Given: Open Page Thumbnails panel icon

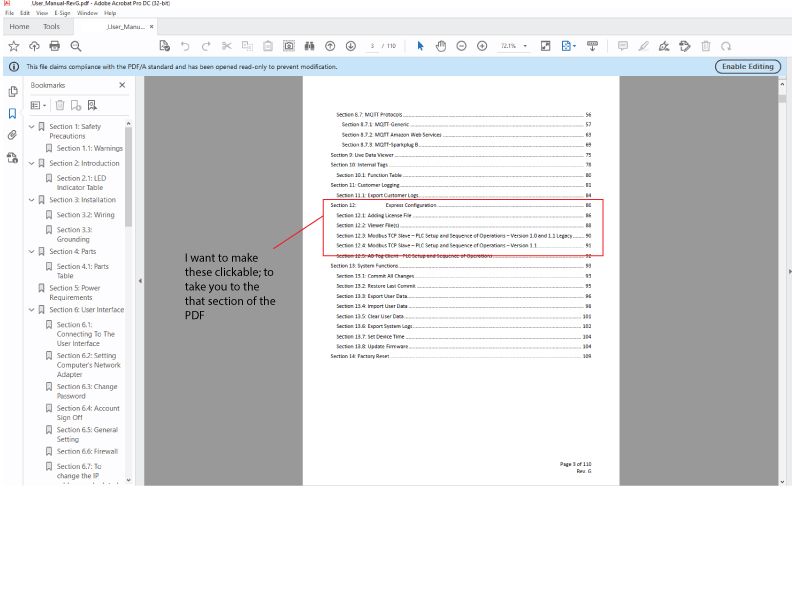Looking at the screenshot, I should point(13,91).
